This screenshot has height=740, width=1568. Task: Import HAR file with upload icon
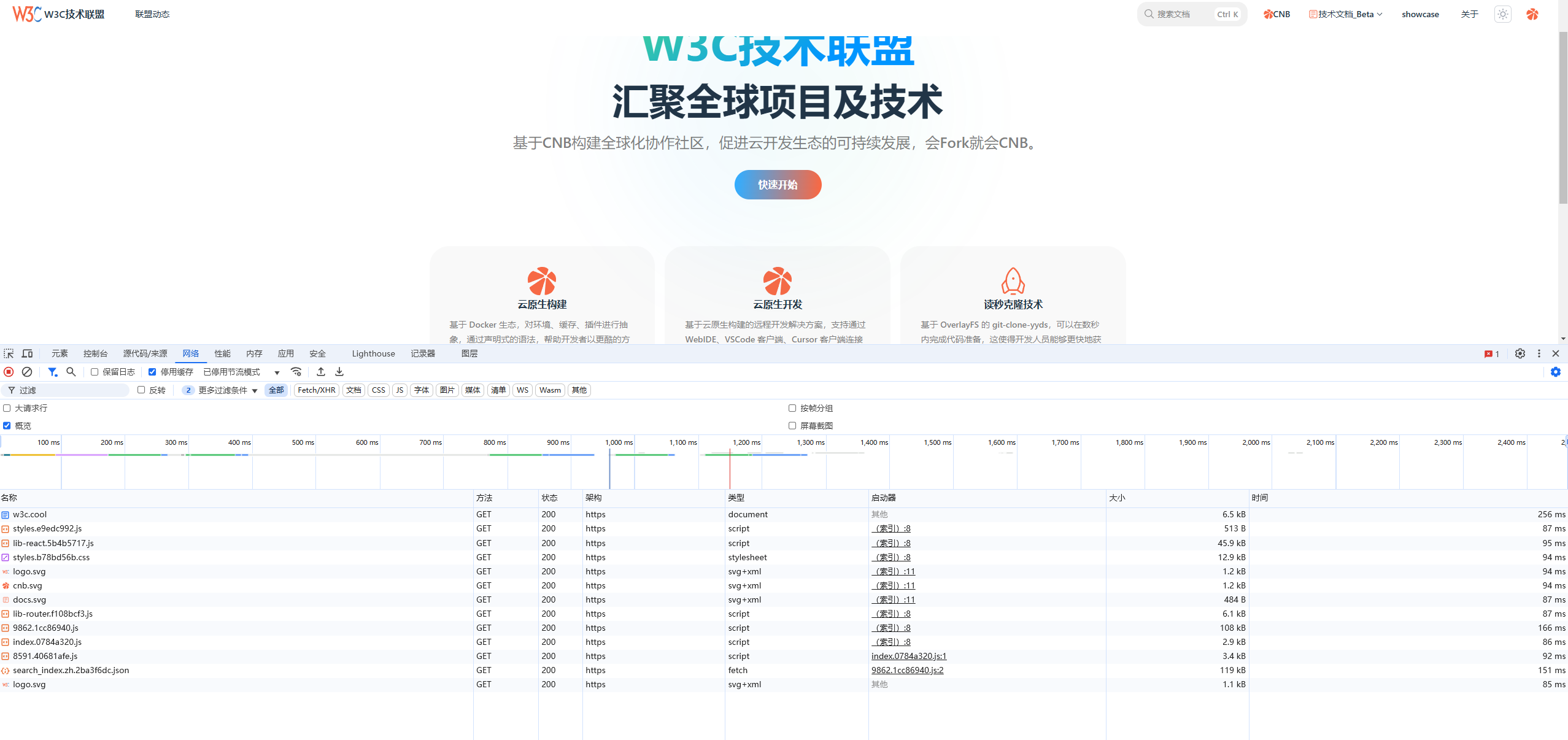(321, 372)
